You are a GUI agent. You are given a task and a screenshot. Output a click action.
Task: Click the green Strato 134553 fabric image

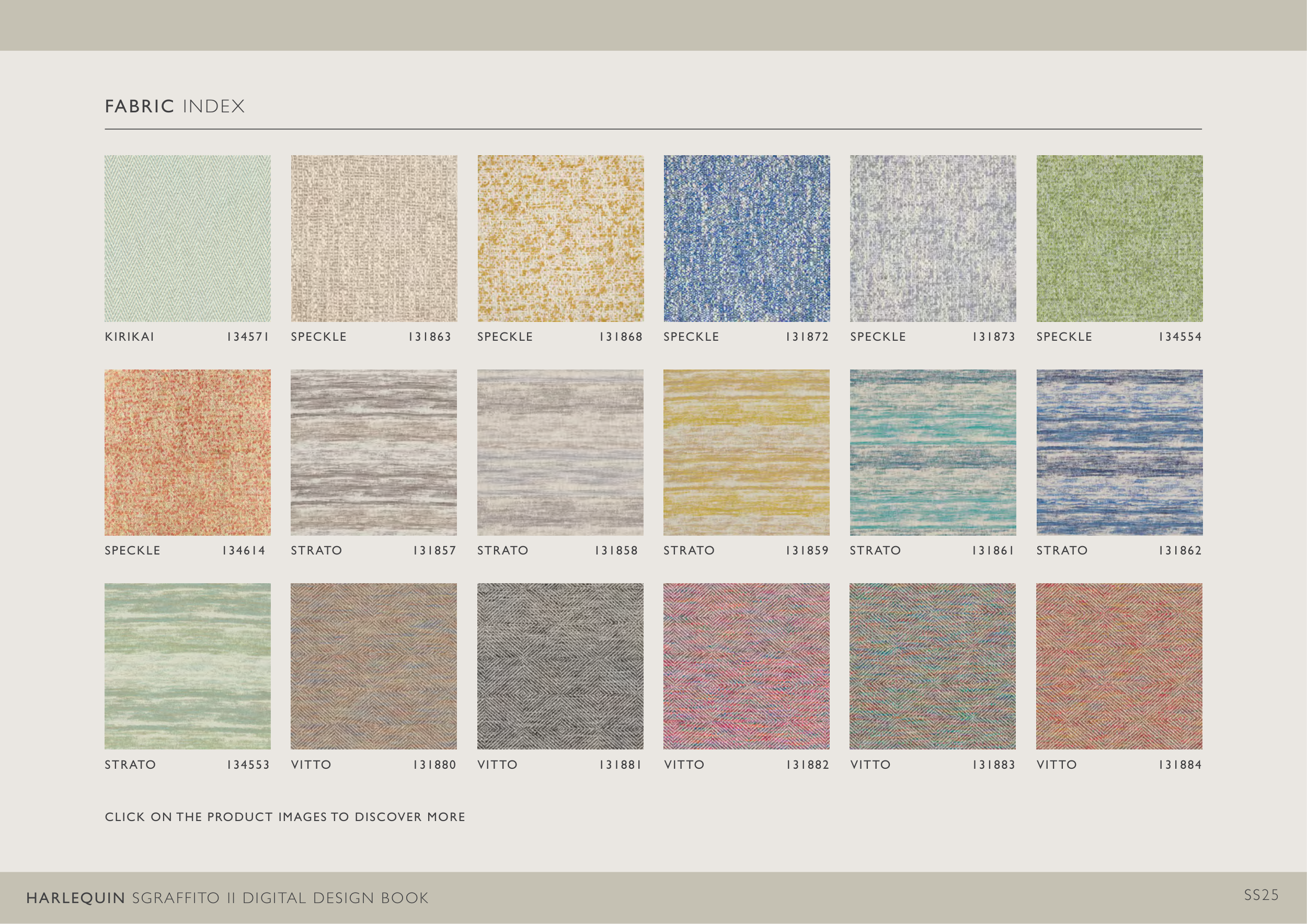[x=187, y=666]
